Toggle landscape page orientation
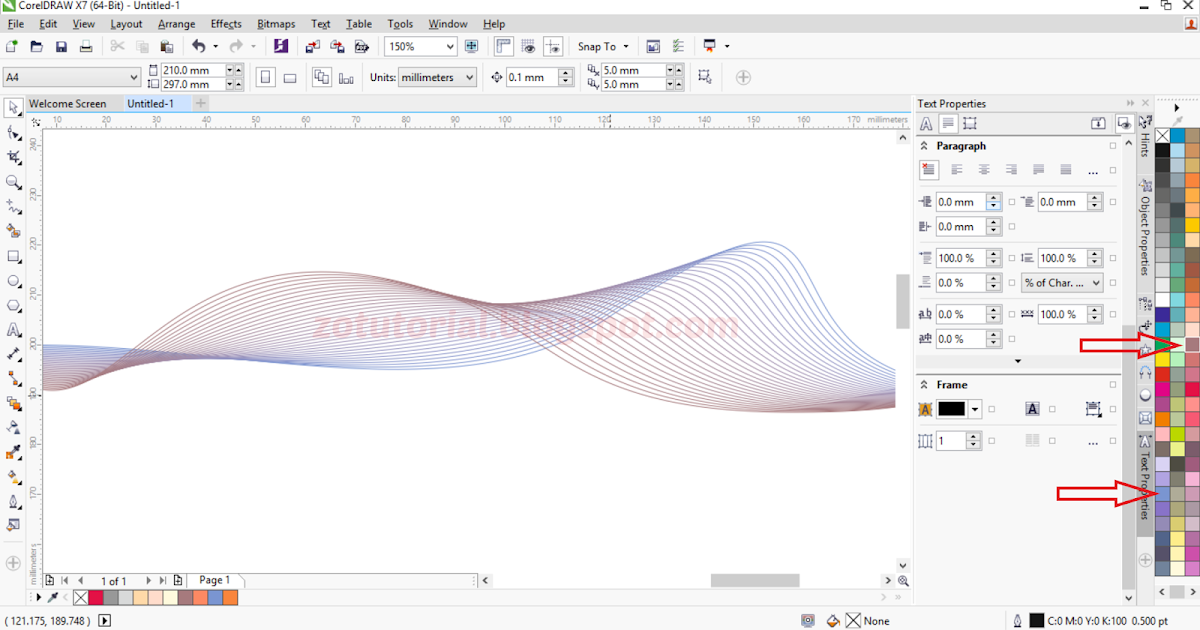Image resolution: width=1200 pixels, height=630 pixels. (x=289, y=77)
